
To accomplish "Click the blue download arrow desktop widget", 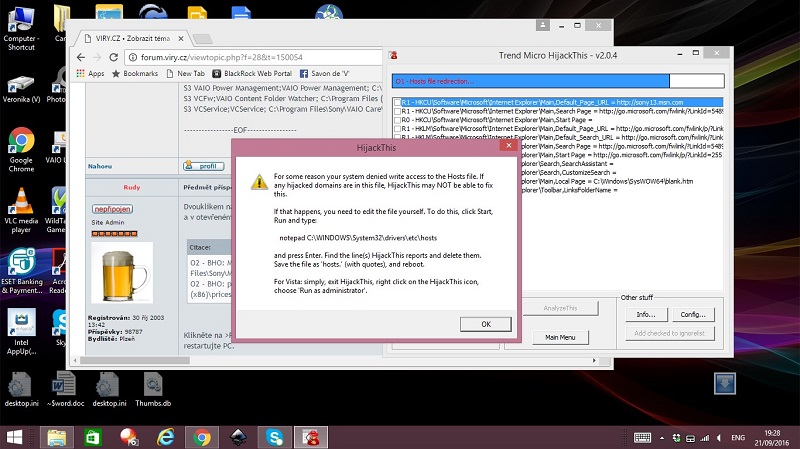I will pyautogui.click(x=725, y=384).
